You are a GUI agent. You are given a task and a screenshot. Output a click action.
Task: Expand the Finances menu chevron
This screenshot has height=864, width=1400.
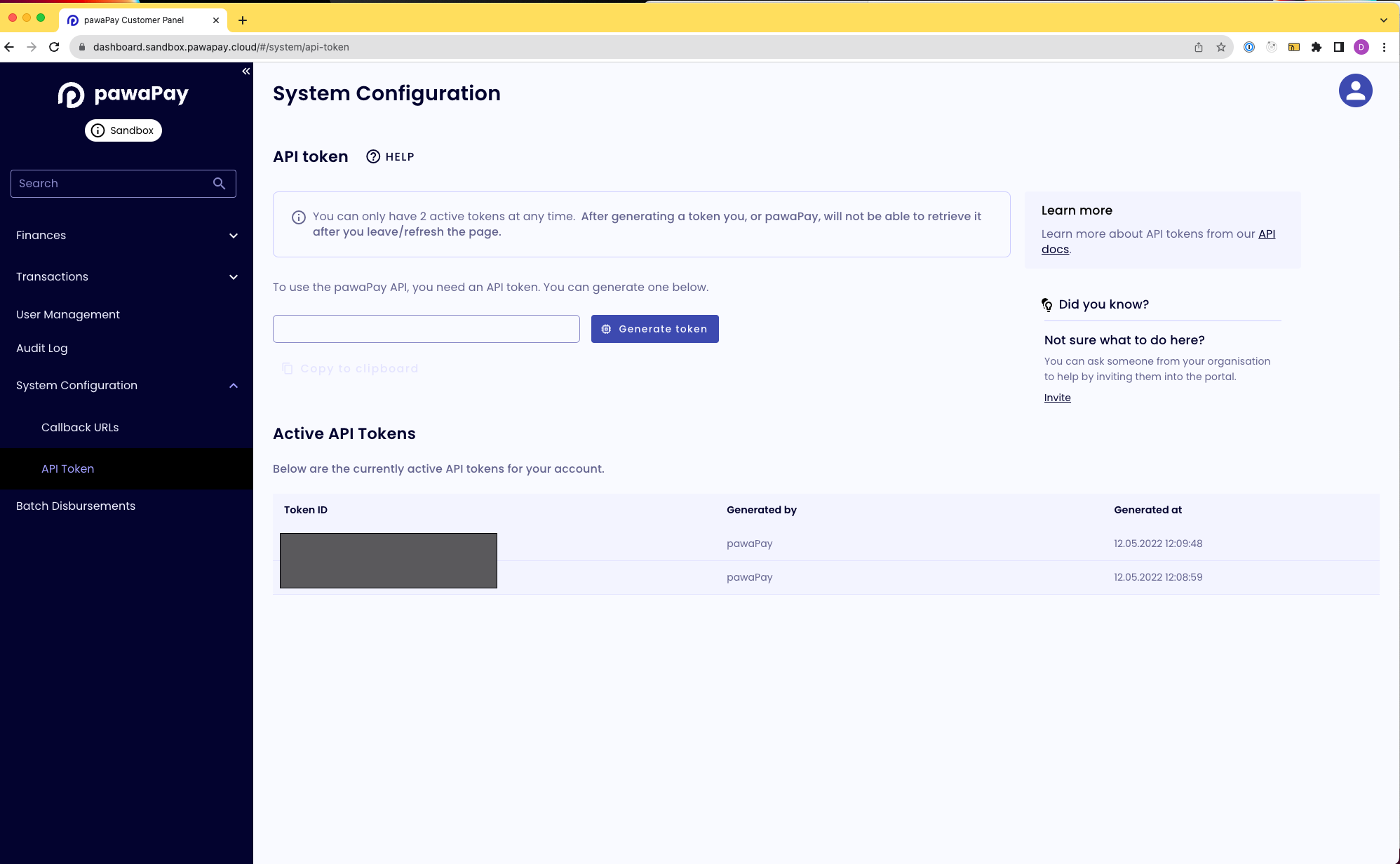click(233, 236)
